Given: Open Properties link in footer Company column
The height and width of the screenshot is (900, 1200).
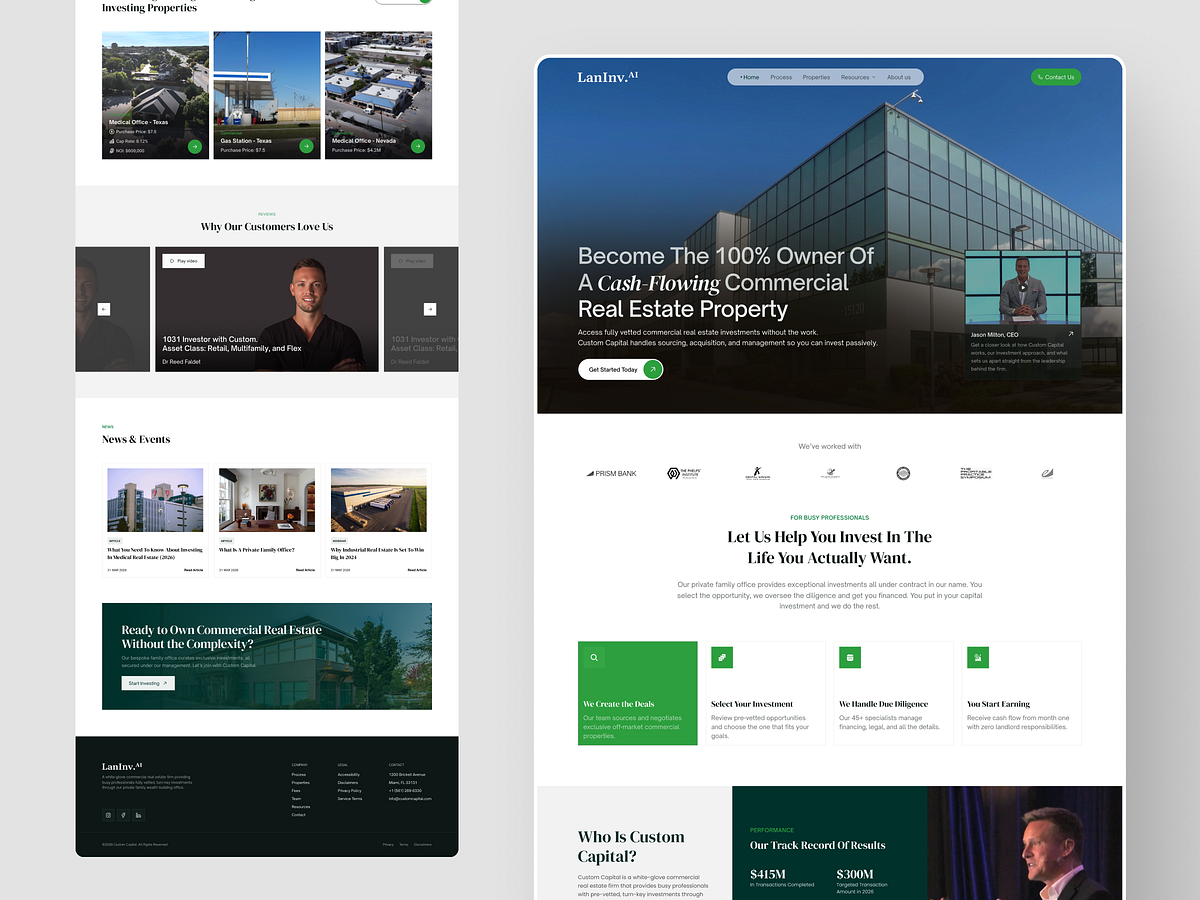Looking at the screenshot, I should 301,783.
